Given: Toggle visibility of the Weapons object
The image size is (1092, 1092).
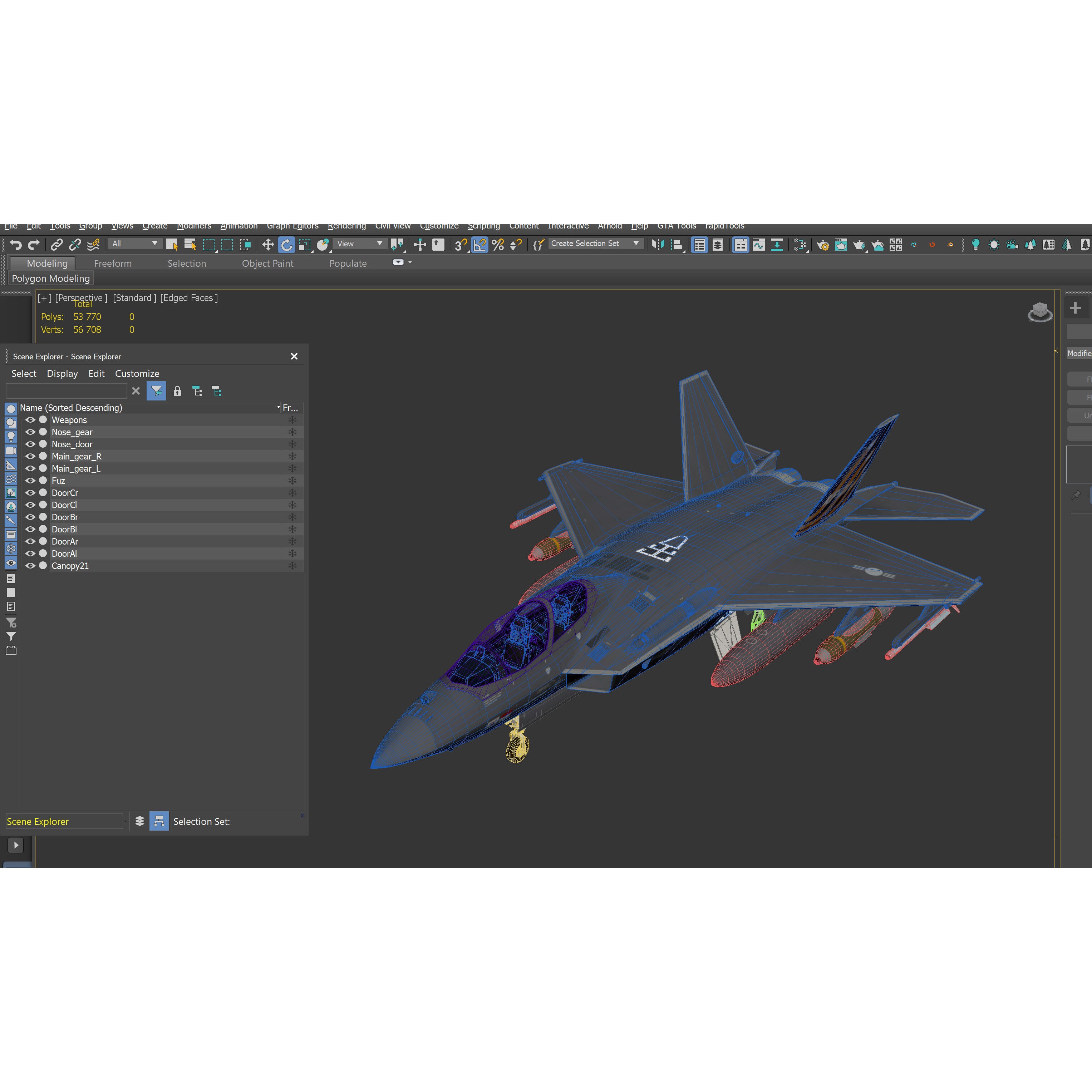Looking at the screenshot, I should click(x=30, y=420).
